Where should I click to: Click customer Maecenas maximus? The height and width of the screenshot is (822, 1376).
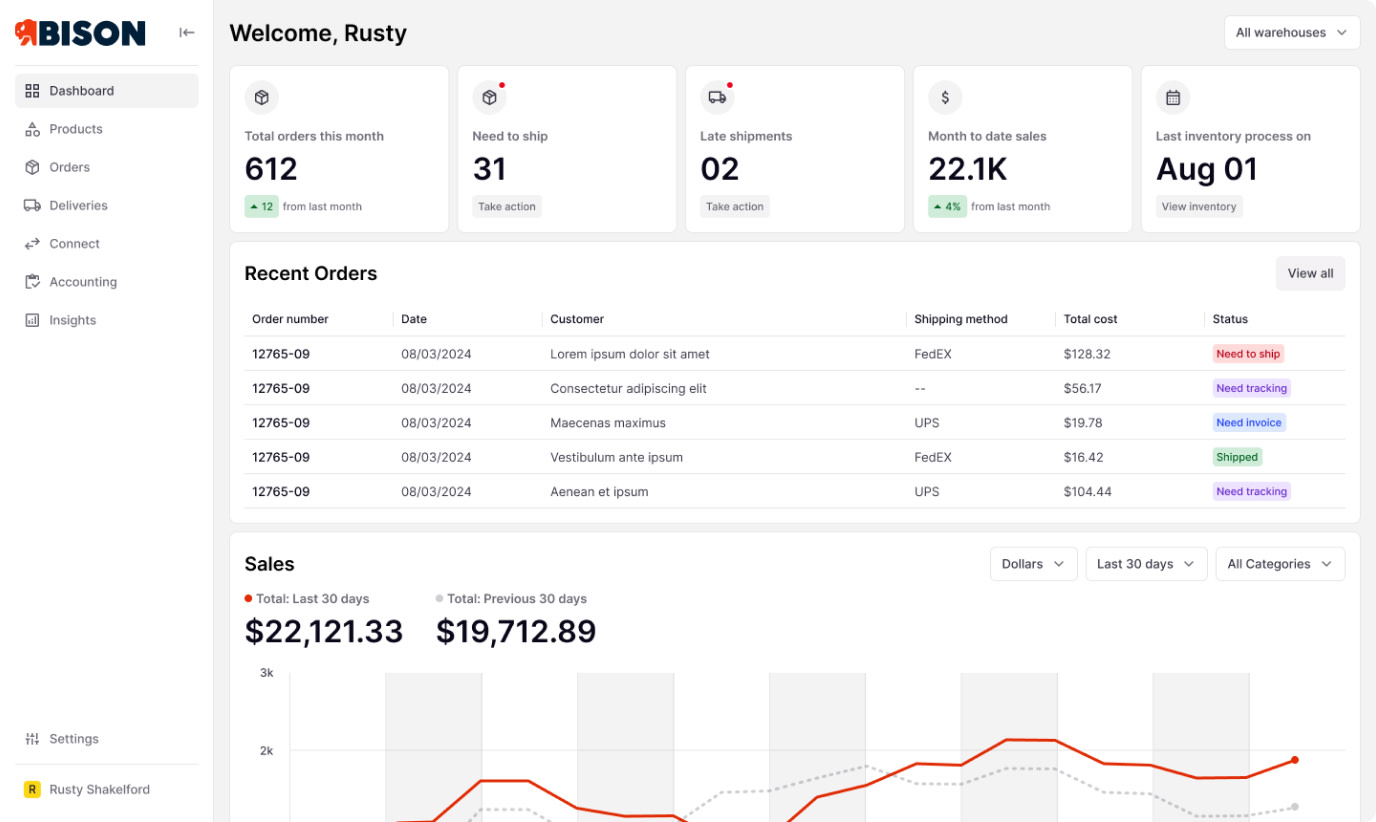(608, 423)
